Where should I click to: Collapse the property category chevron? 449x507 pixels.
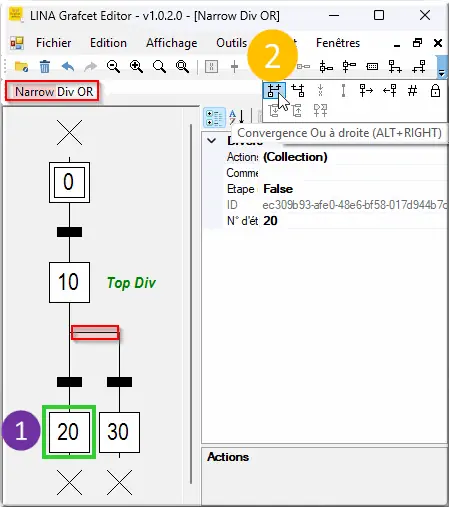point(212,140)
